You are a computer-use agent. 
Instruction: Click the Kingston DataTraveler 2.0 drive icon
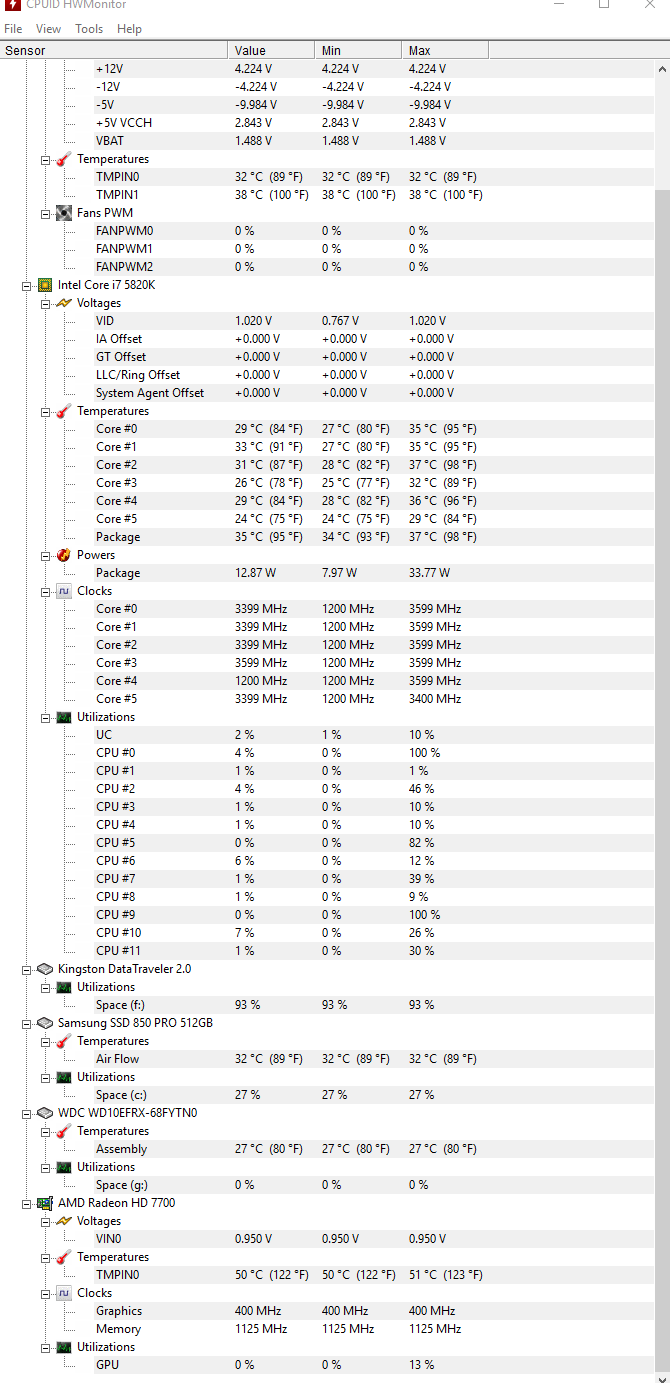tap(45, 969)
